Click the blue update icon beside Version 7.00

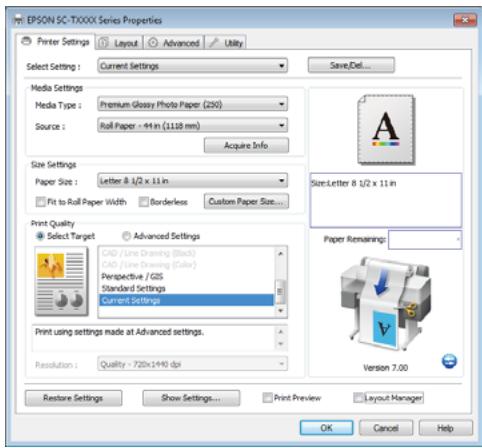click(x=449, y=361)
